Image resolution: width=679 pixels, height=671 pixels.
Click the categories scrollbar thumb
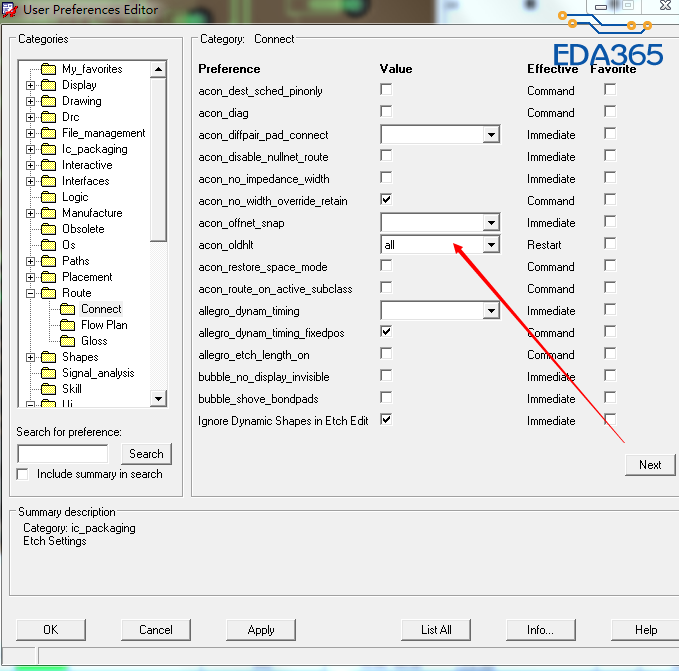[x=158, y=159]
